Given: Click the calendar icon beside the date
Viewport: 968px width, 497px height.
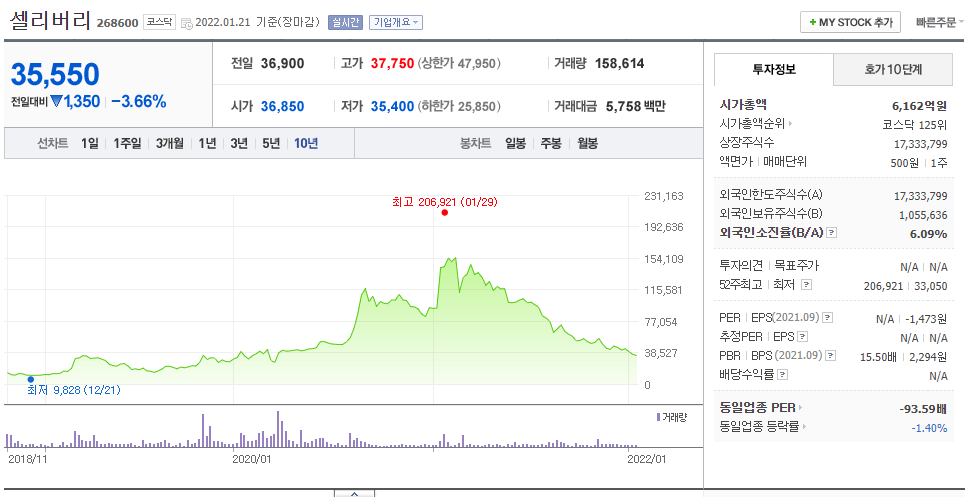Looking at the screenshot, I should [x=186, y=23].
